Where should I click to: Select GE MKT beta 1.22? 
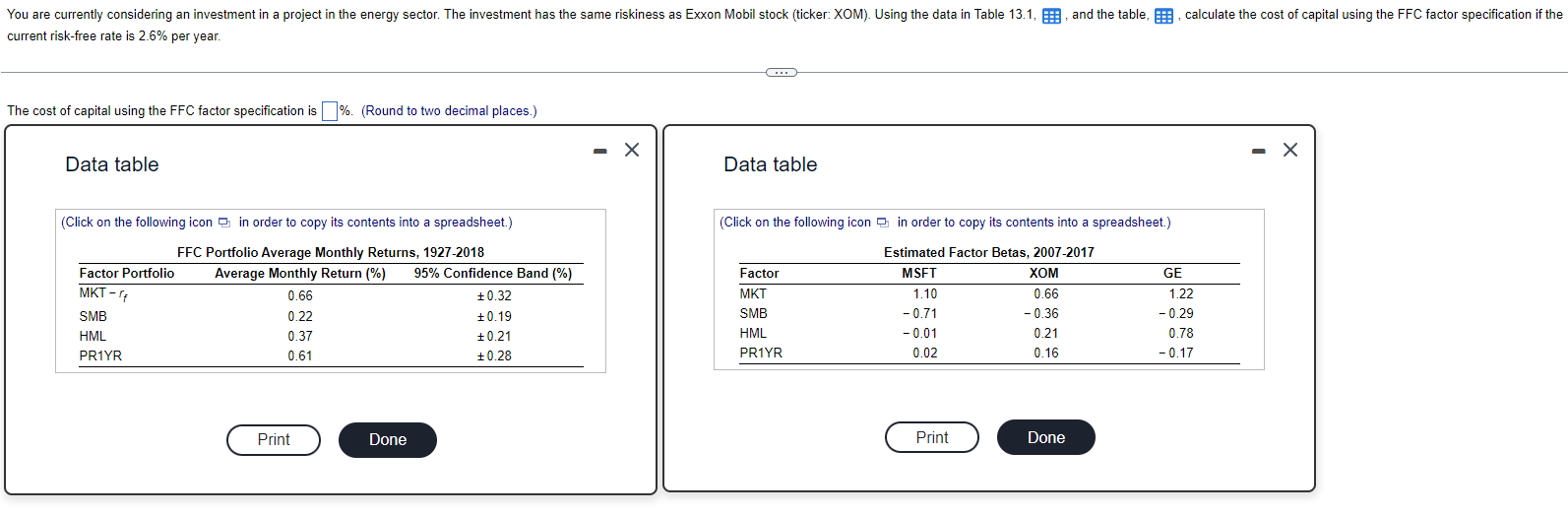(x=1181, y=293)
